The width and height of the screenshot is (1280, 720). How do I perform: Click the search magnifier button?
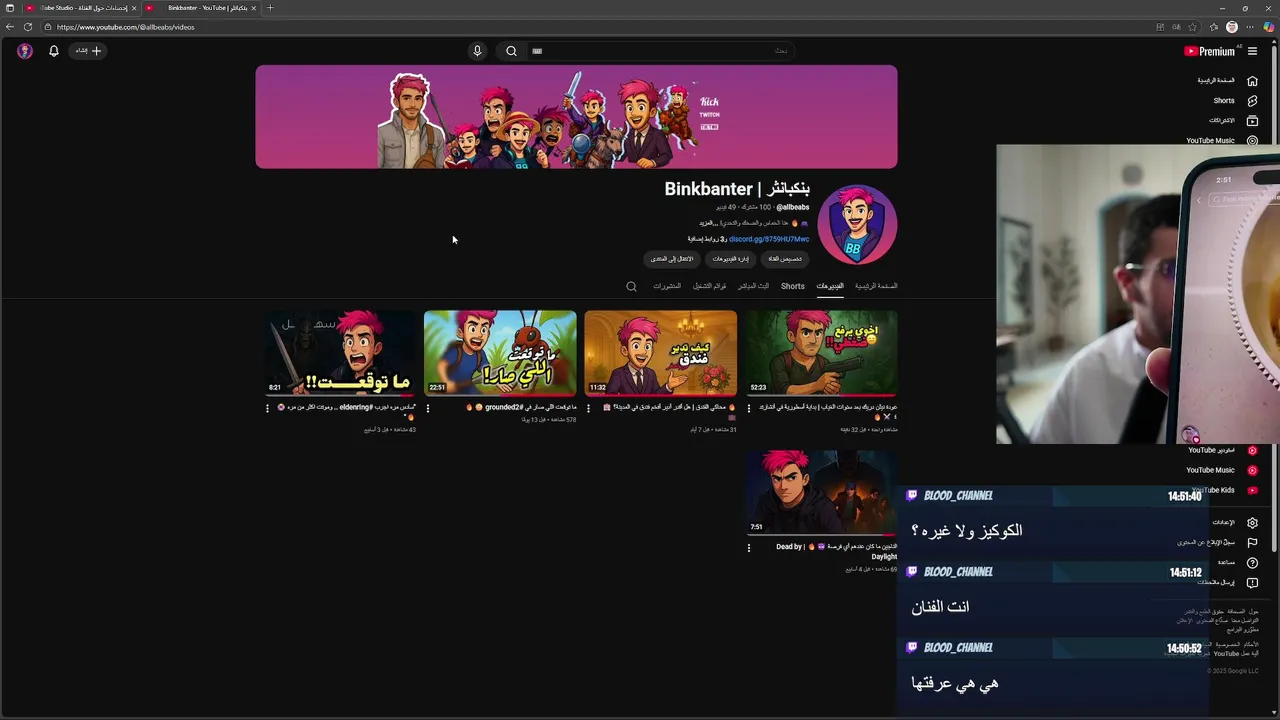511,51
